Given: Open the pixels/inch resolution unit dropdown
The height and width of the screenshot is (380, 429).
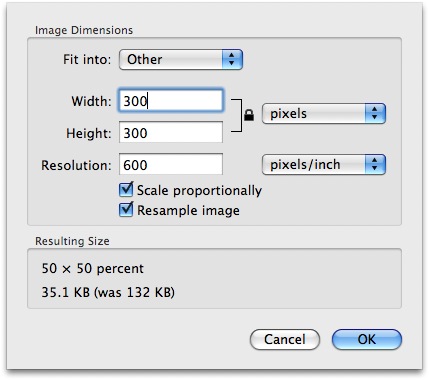Looking at the screenshot, I should tap(324, 165).
